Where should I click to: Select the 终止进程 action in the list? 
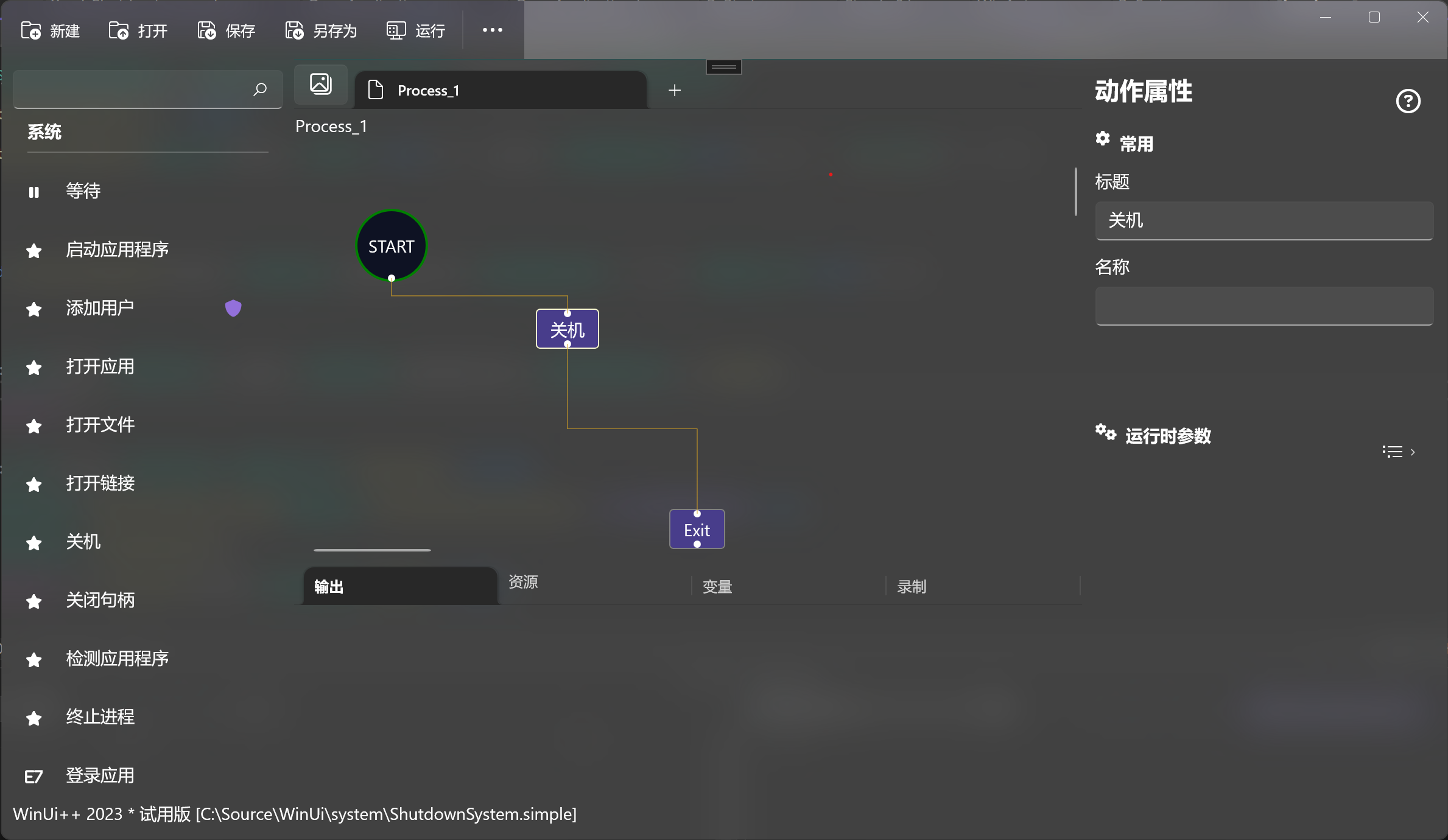coord(100,717)
